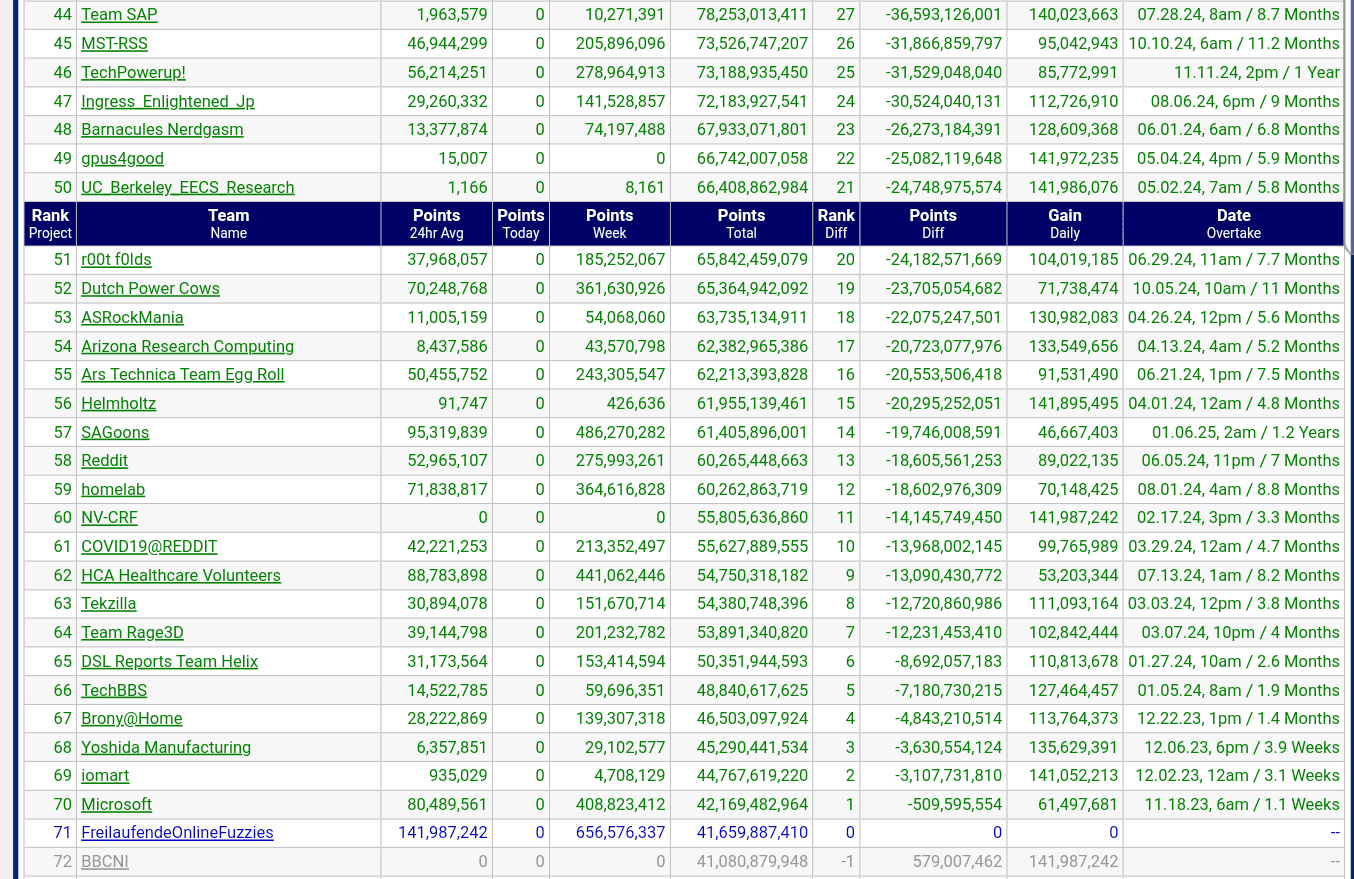Viewport: 1354px width, 879px height.
Task: Click the page's vertical scrollbar
Action: point(1349,125)
